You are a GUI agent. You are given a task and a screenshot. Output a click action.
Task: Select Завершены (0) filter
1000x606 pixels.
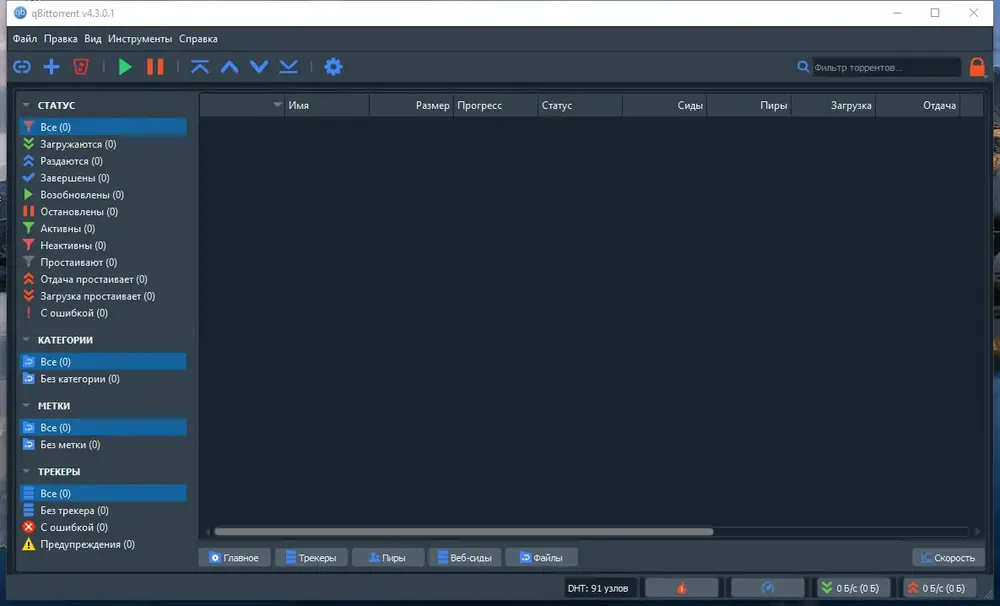(103, 178)
